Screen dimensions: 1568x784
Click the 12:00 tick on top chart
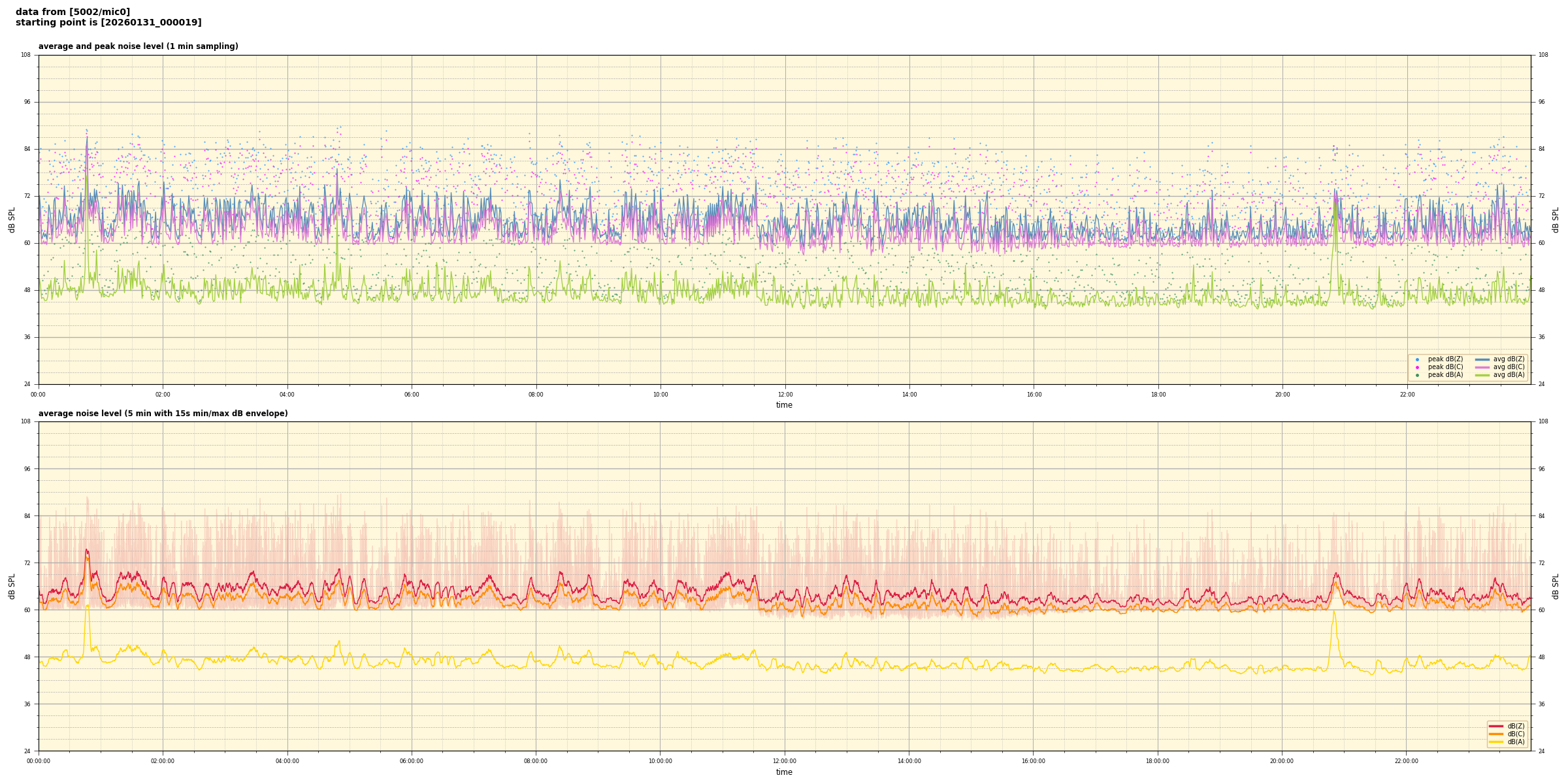coord(785,395)
